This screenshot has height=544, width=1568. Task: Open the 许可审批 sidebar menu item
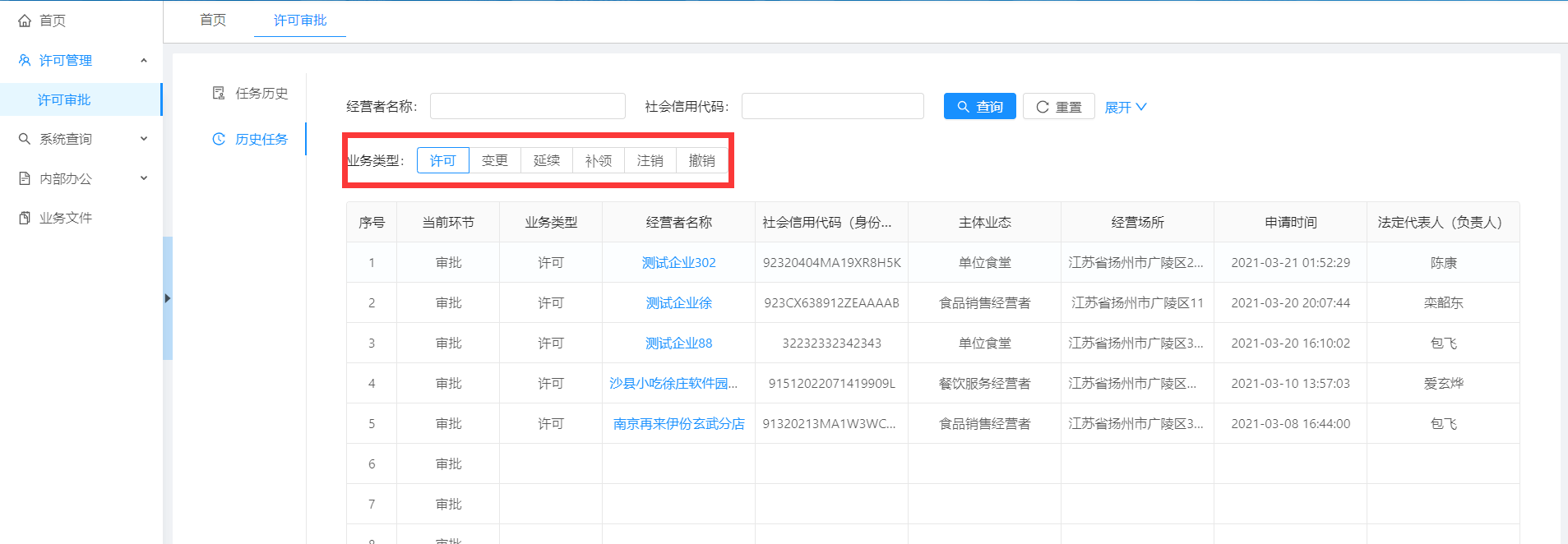point(64,99)
